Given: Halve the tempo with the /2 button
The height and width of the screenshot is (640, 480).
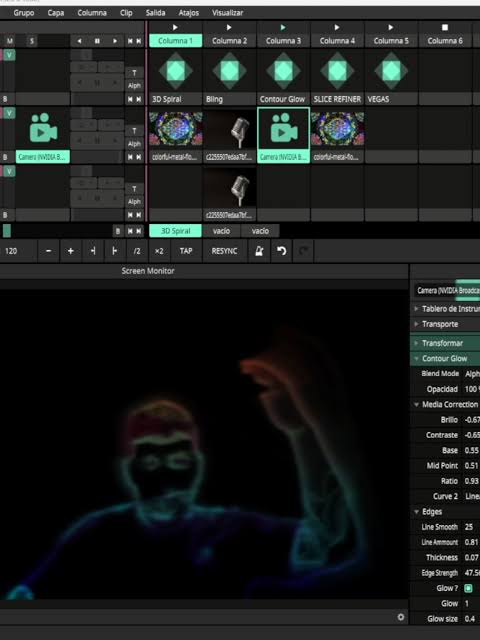Looking at the screenshot, I should tap(137, 251).
